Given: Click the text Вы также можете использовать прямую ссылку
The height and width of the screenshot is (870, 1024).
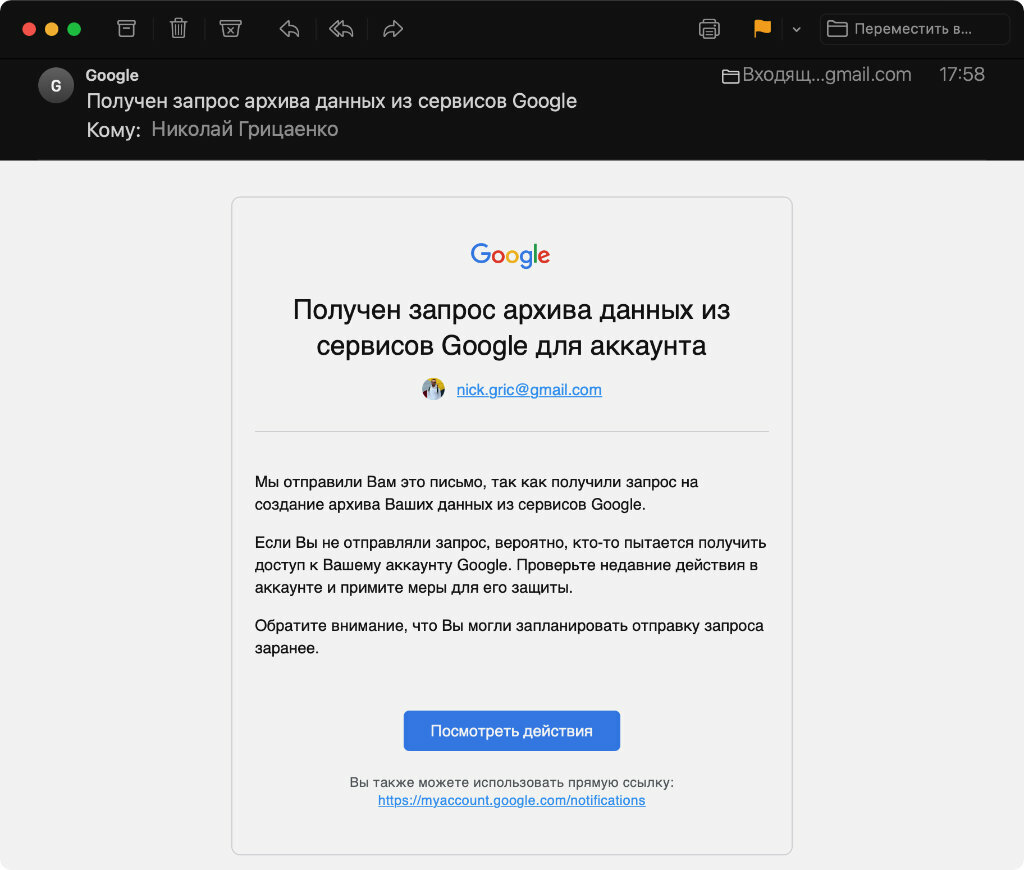Looking at the screenshot, I should pyautogui.click(x=511, y=782).
